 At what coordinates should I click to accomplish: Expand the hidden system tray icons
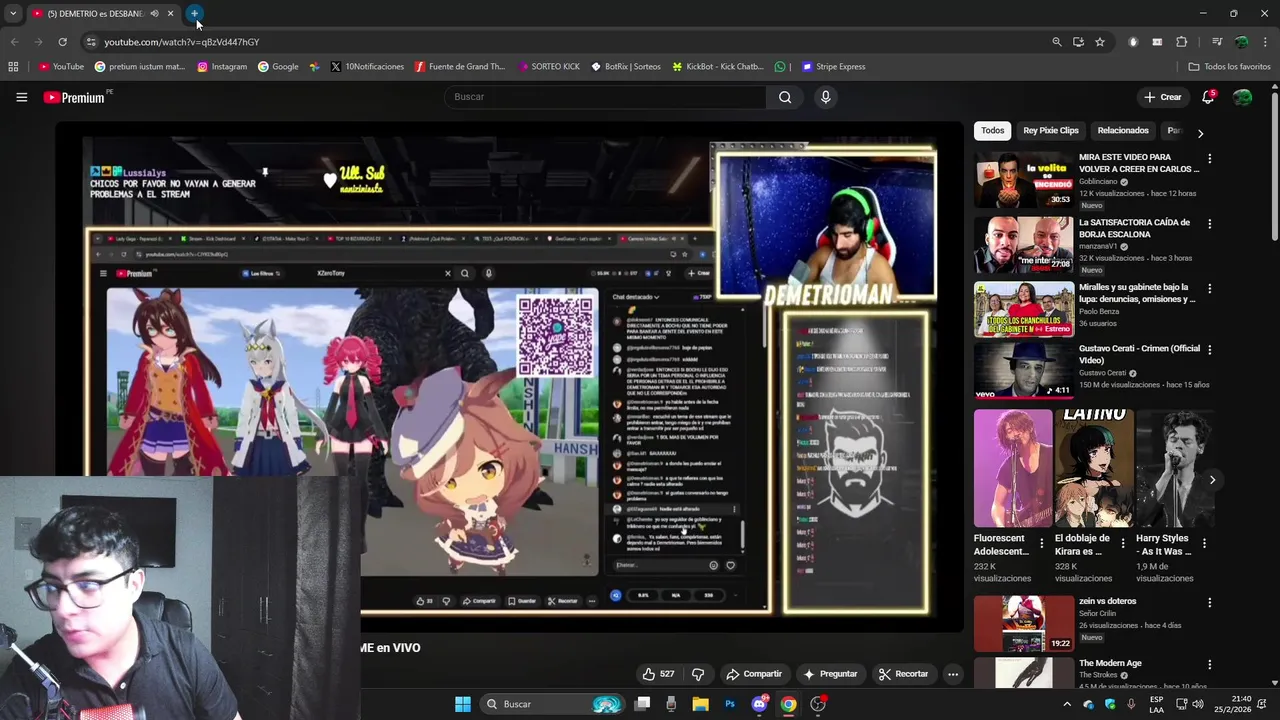1066,704
